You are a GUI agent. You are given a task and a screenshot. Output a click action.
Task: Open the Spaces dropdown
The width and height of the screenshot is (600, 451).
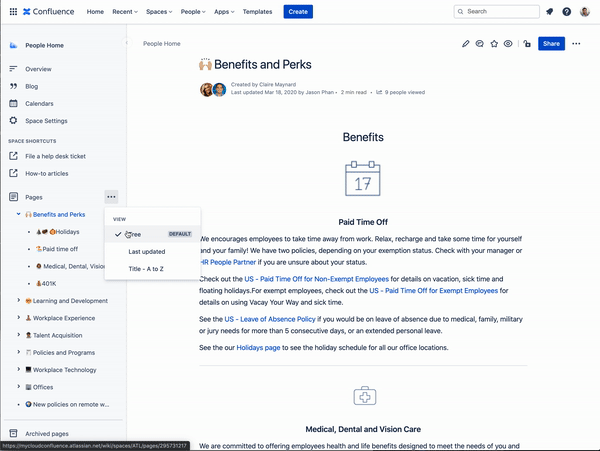point(159,11)
